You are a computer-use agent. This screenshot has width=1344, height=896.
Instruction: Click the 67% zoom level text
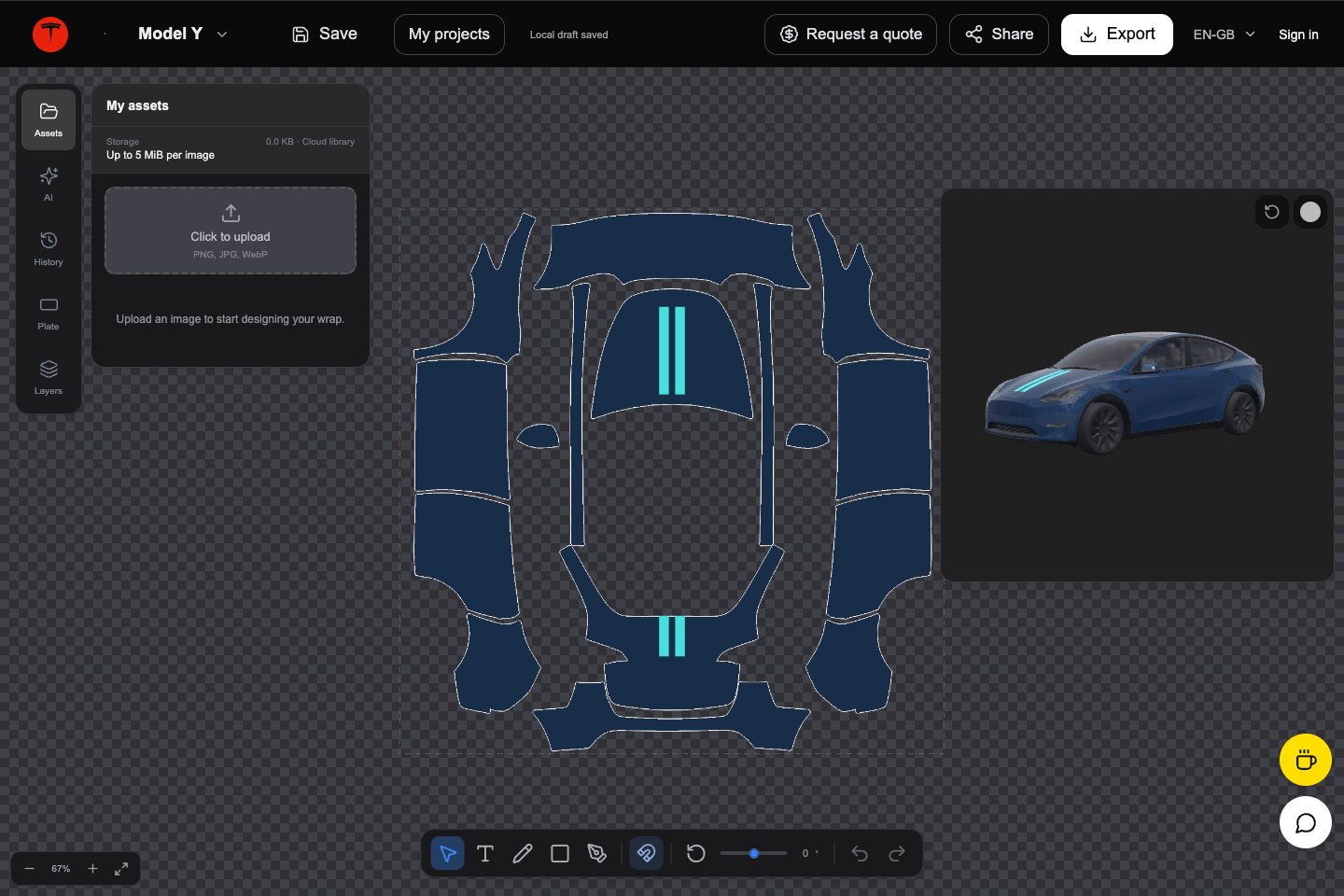click(x=61, y=869)
